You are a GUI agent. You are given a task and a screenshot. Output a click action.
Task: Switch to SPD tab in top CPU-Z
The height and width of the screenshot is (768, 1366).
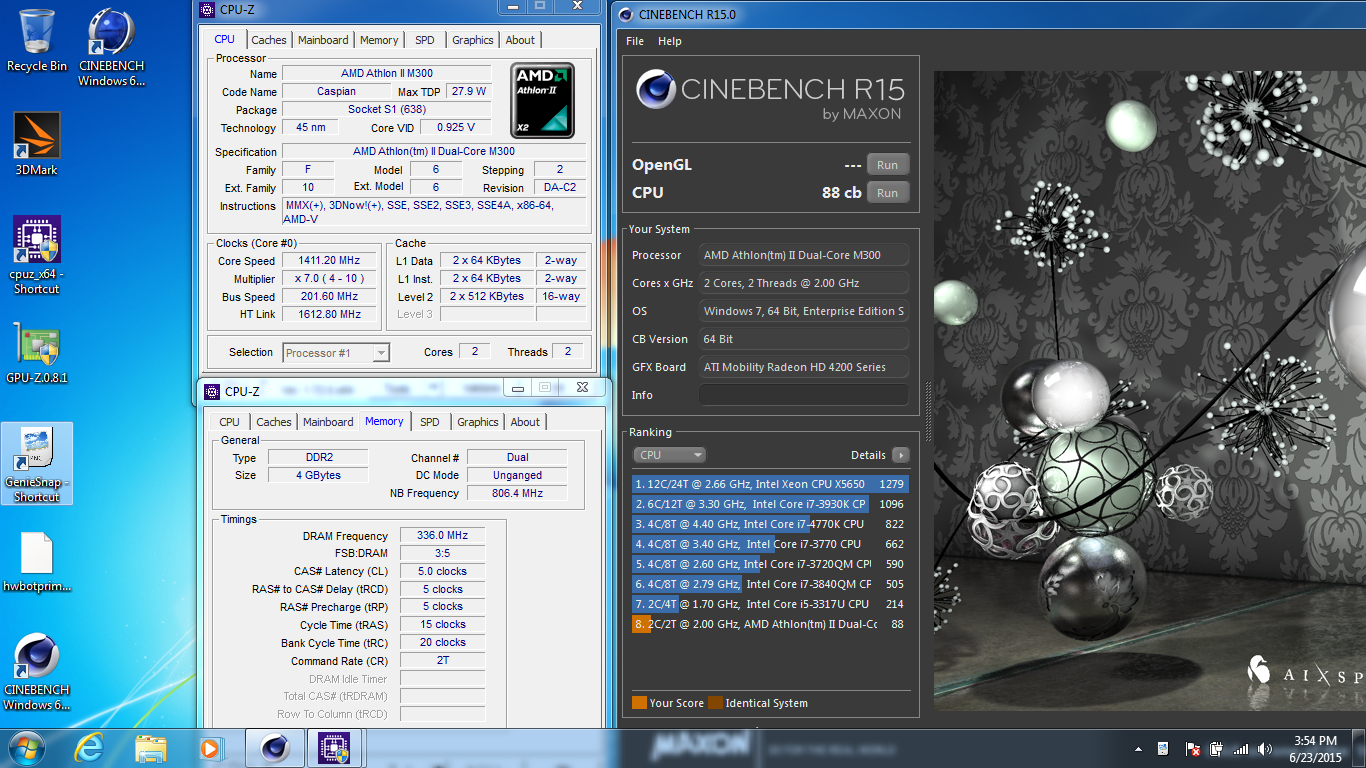coord(425,40)
